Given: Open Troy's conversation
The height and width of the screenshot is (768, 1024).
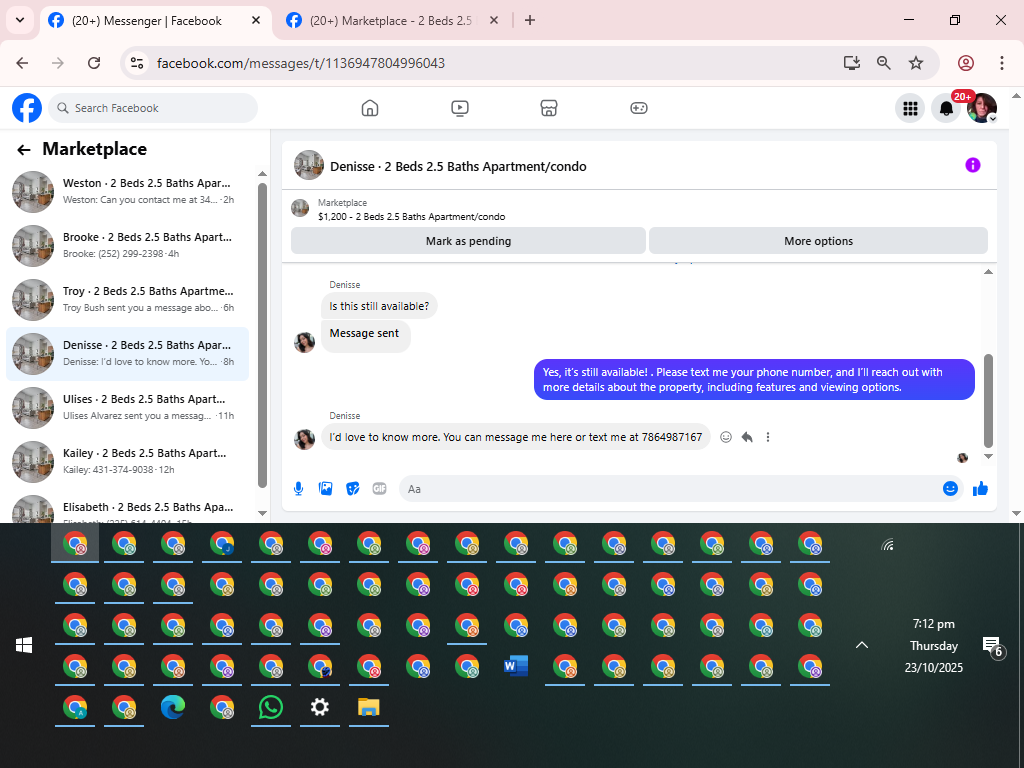Looking at the screenshot, I should coord(127,300).
